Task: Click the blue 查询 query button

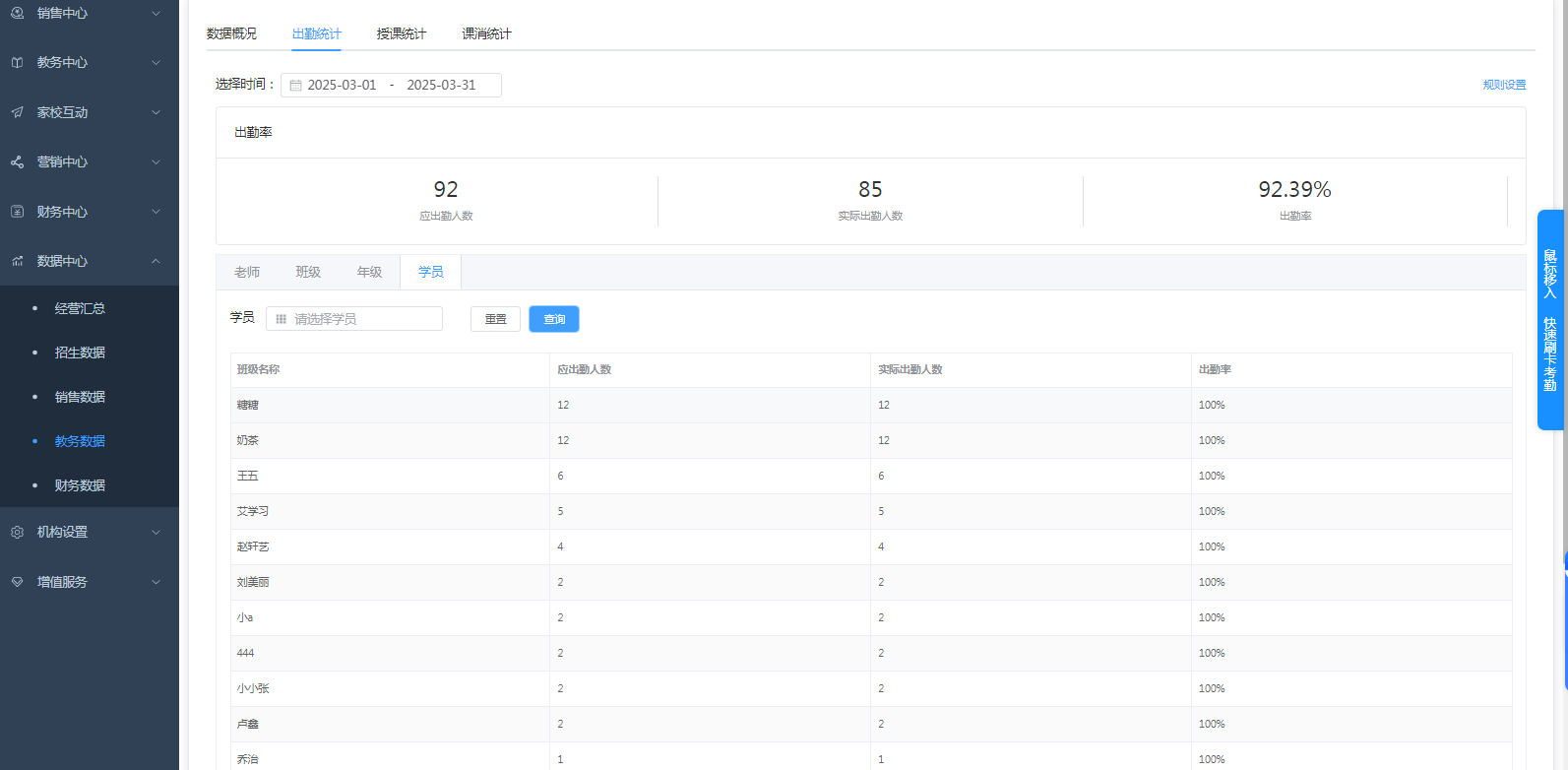Action: pyautogui.click(x=554, y=319)
